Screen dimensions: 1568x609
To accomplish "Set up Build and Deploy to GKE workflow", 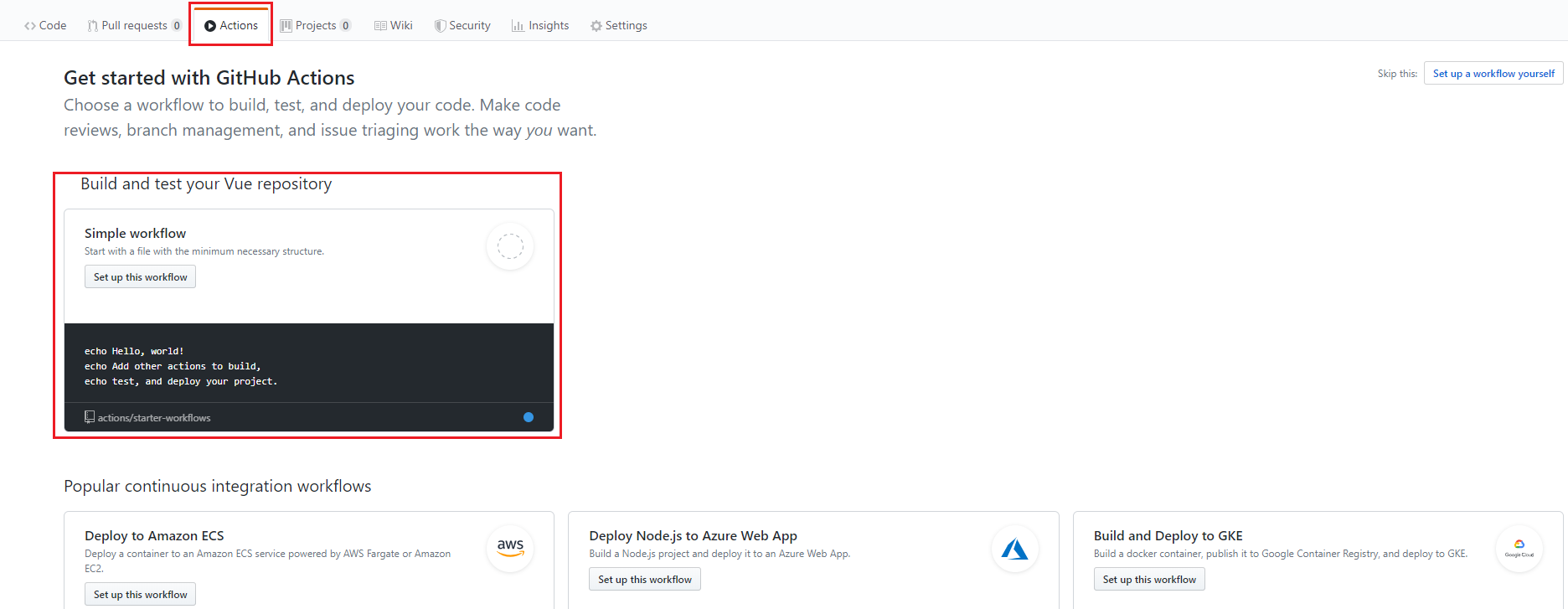I will point(1149,580).
